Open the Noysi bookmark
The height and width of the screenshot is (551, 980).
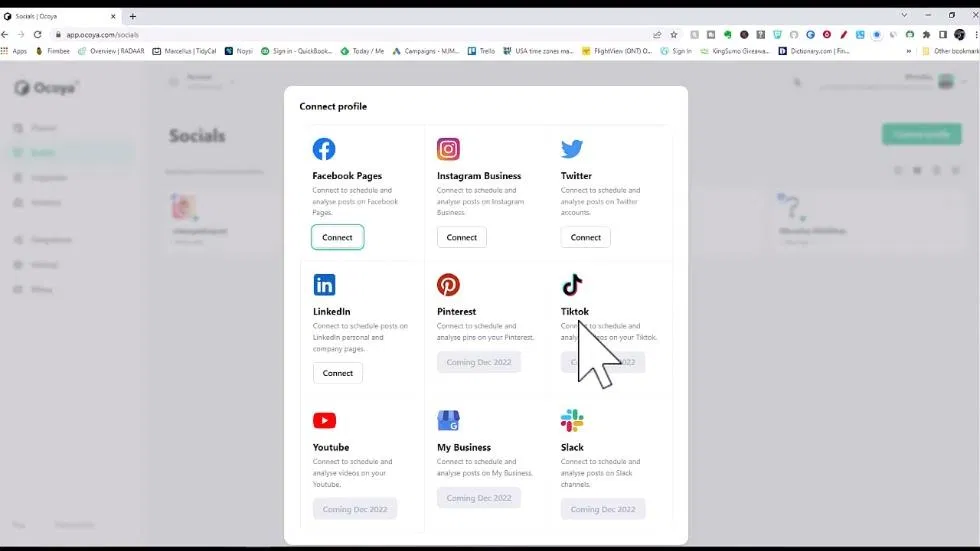pos(239,51)
